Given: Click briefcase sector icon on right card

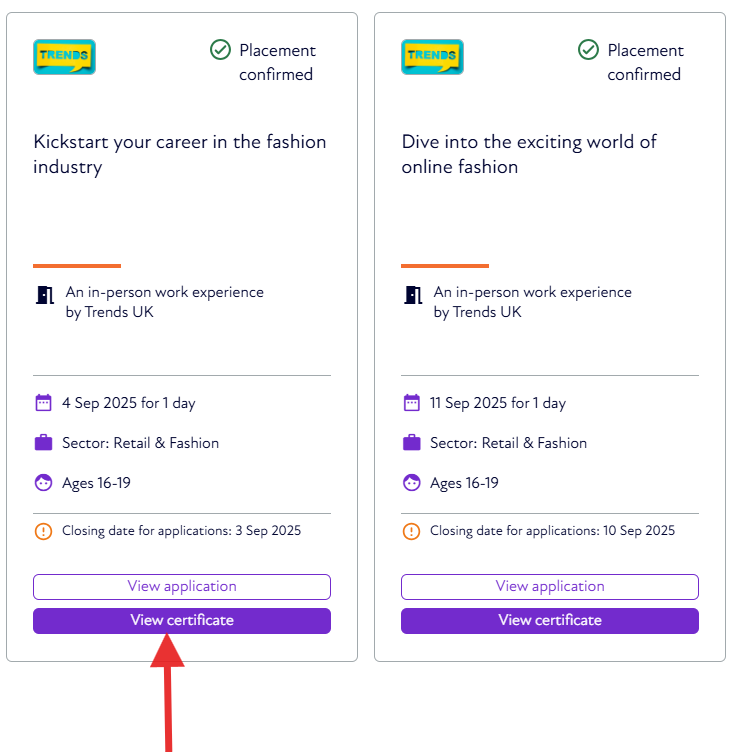Looking at the screenshot, I should 411,443.
